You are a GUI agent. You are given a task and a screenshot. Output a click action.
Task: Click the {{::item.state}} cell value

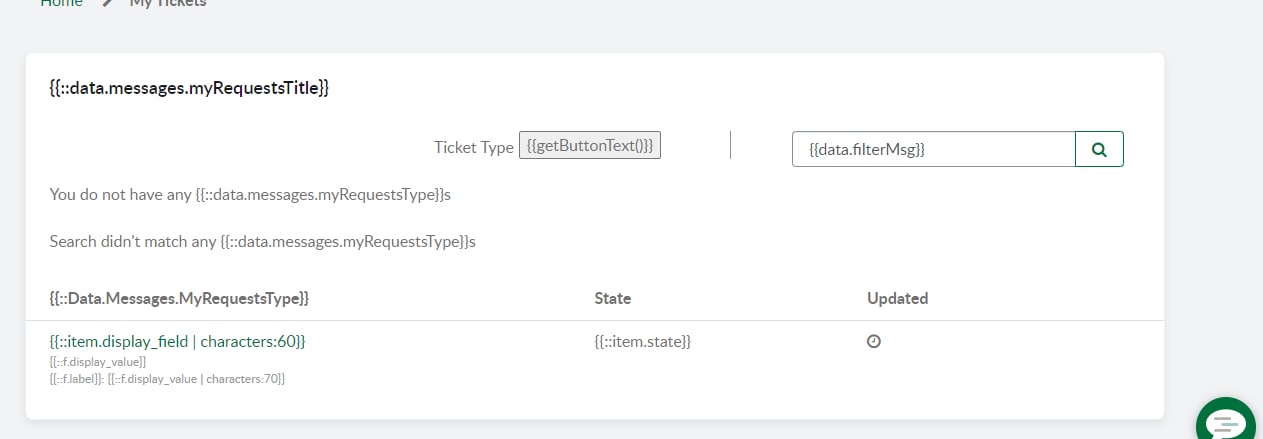click(643, 341)
